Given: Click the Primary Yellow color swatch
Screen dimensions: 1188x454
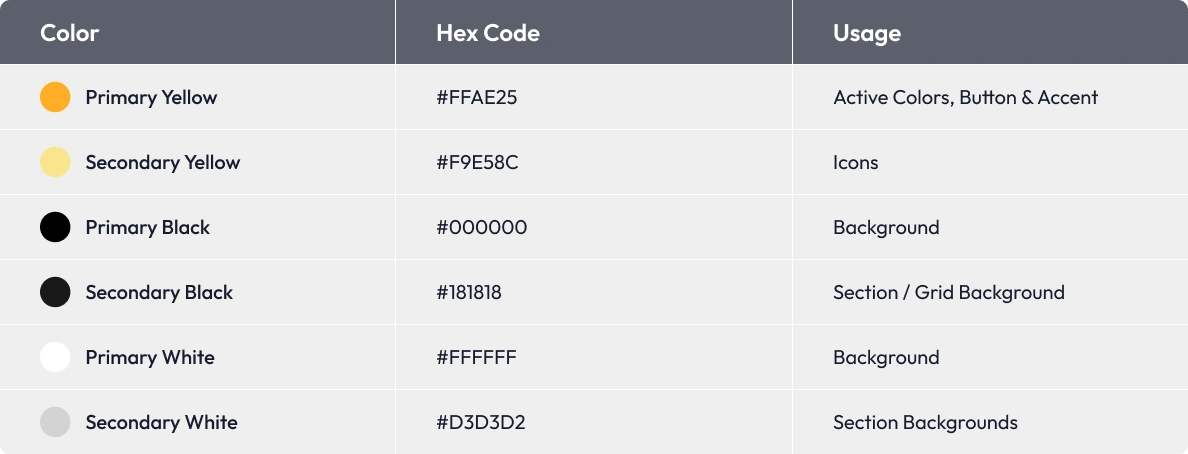Looking at the screenshot, I should (55, 97).
